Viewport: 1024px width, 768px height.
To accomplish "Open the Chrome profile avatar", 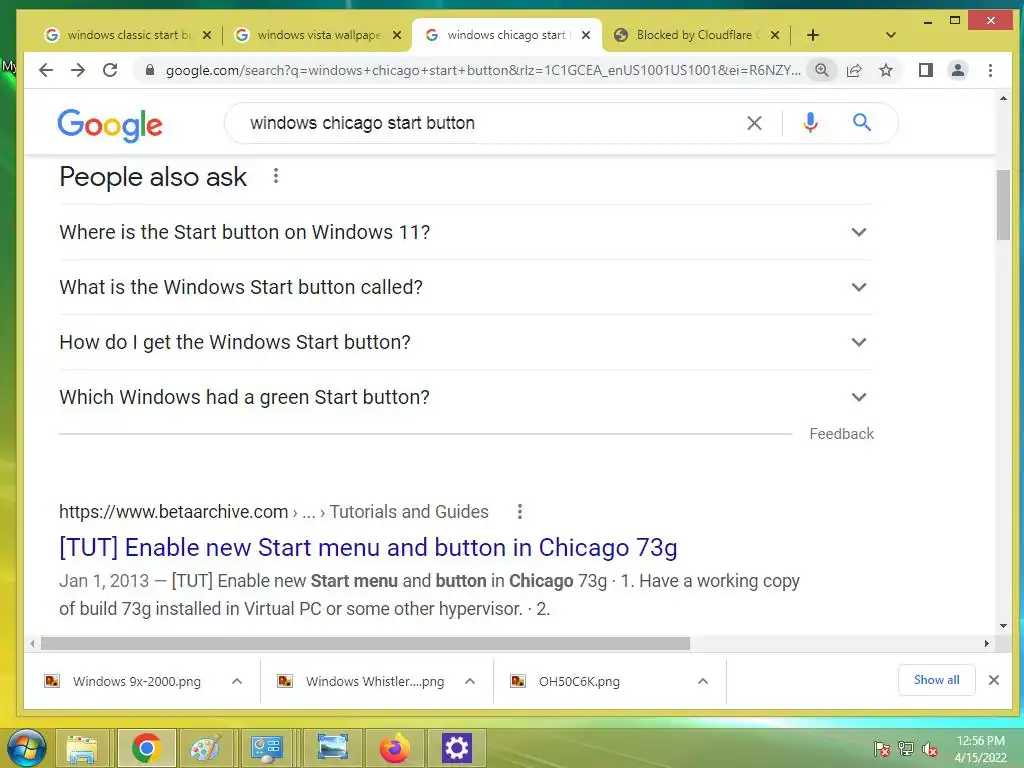I will click(957, 70).
